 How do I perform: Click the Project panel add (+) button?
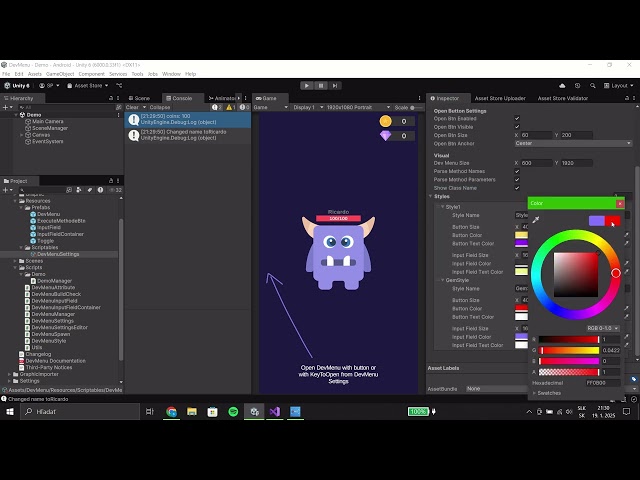(5, 190)
